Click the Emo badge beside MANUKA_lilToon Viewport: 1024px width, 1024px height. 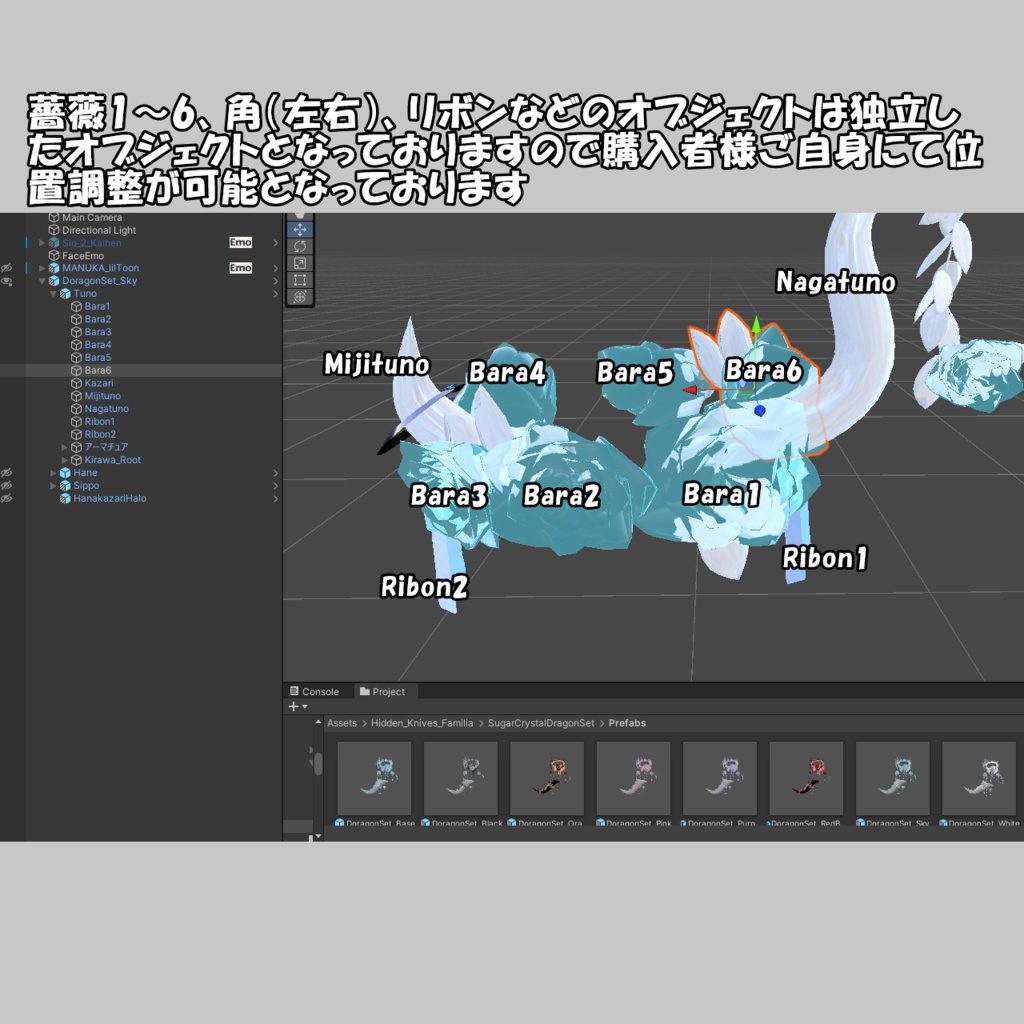240,268
